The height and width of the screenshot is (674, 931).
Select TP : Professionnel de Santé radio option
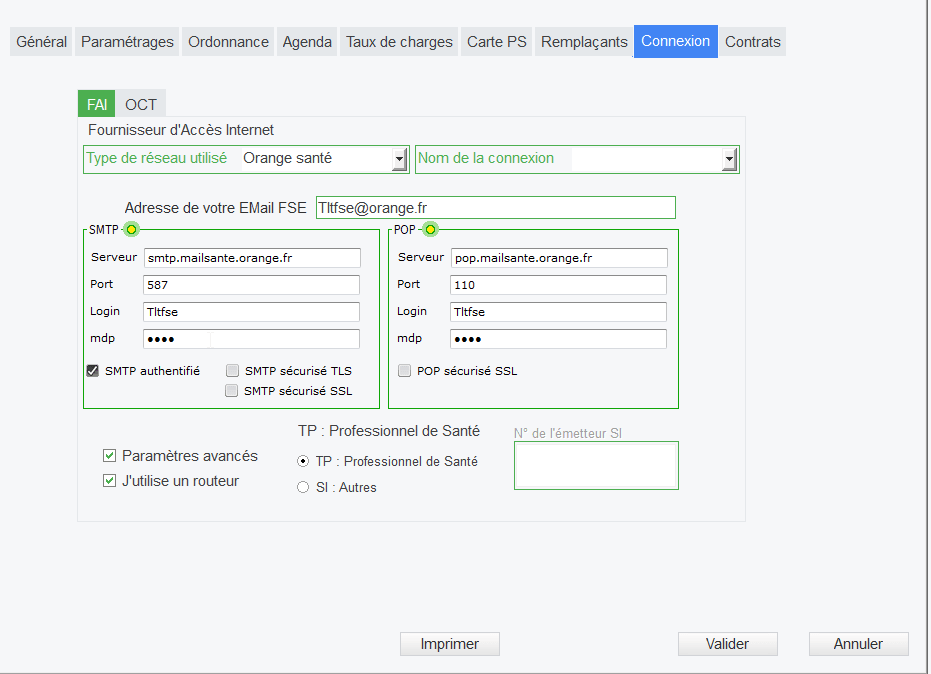[303, 462]
